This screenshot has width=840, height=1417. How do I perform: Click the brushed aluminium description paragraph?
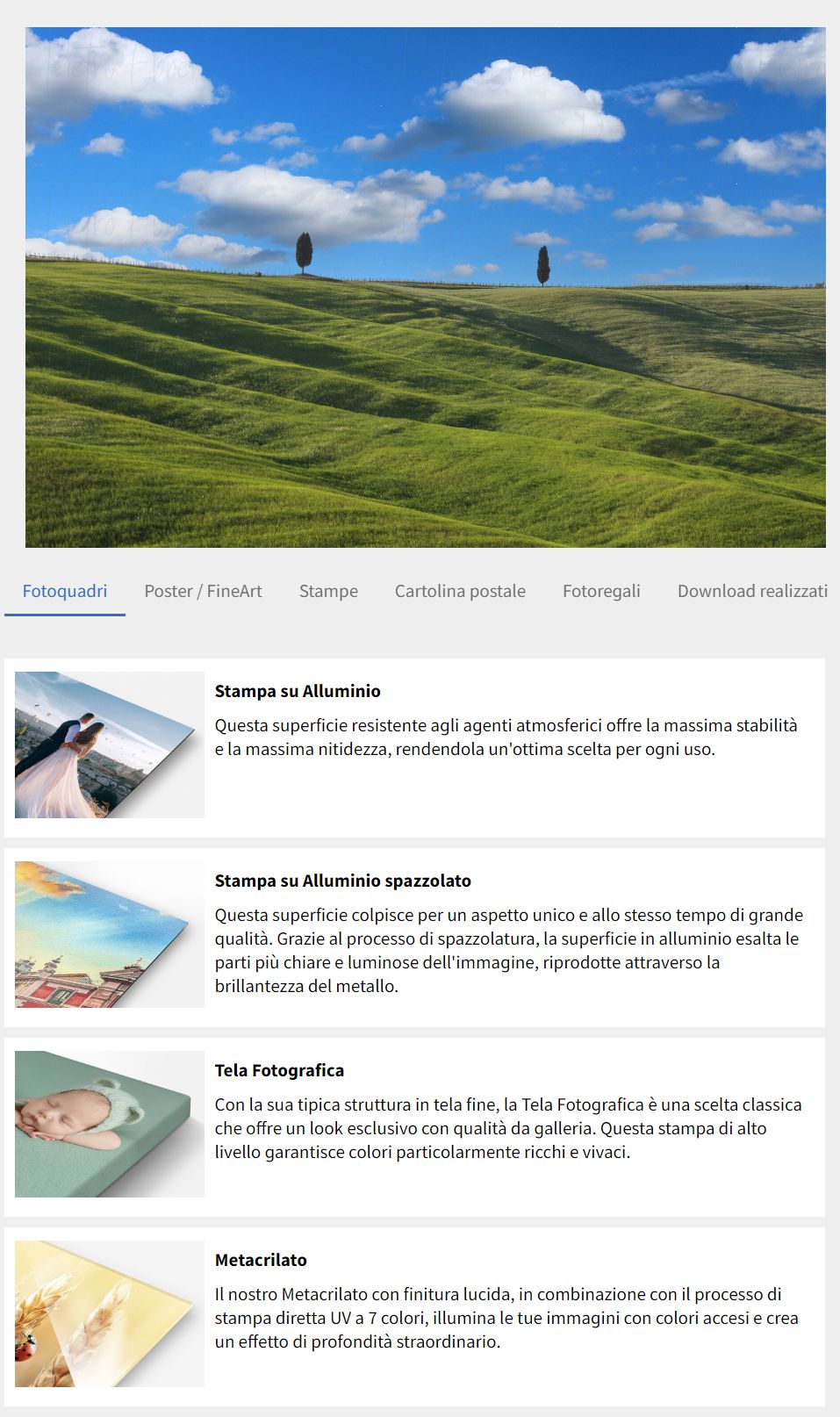pos(509,951)
